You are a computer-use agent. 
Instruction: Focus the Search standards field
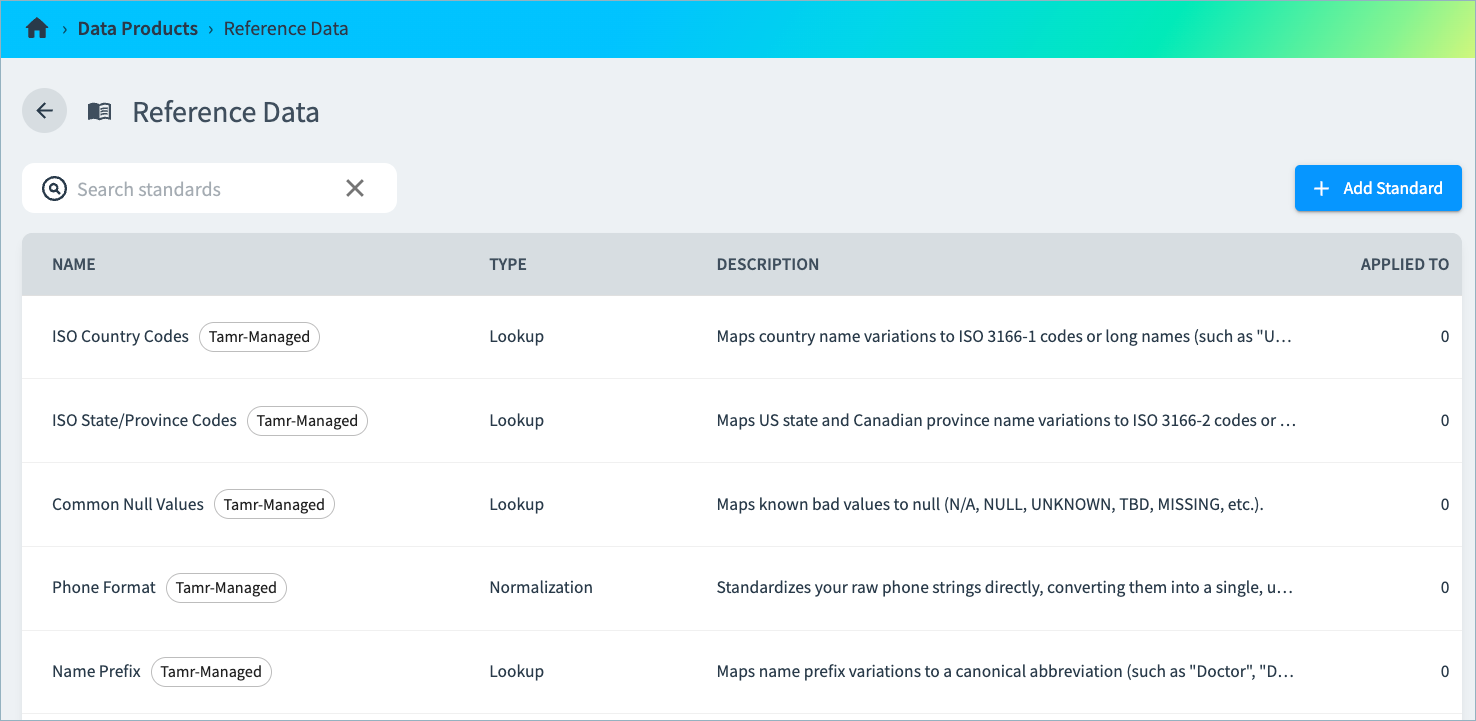pyautogui.click(x=209, y=188)
